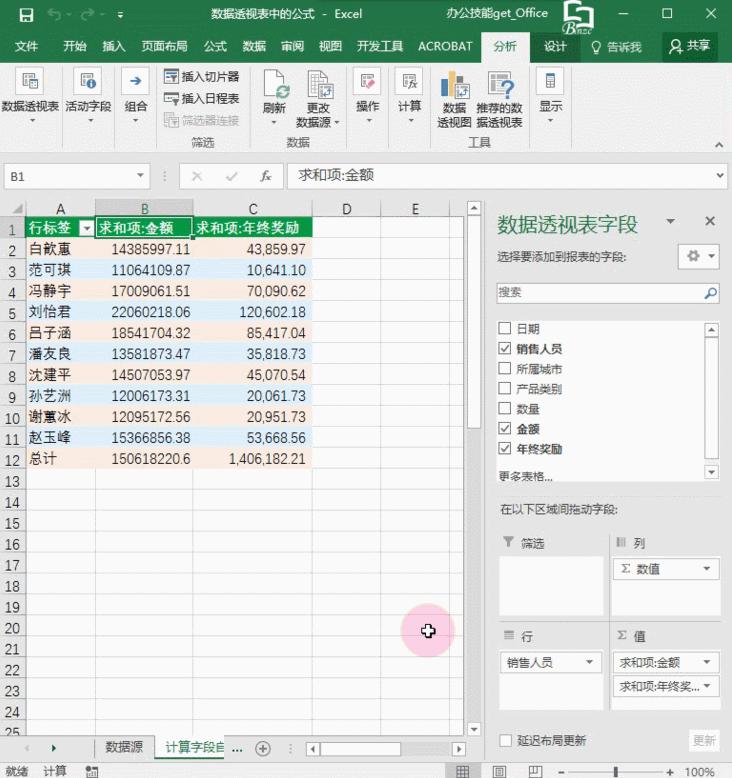Click the 共享 share button
This screenshot has height=778, width=732.
click(x=690, y=46)
